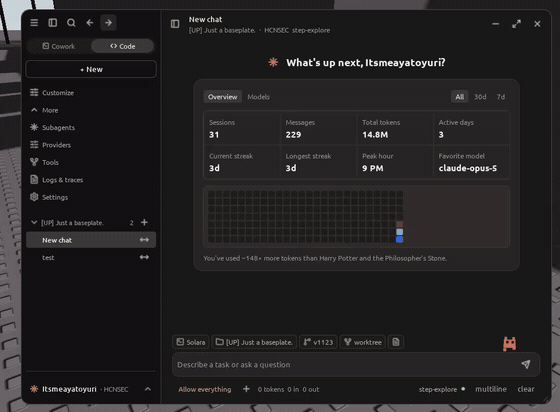Toggle the worktree chip
Viewport: 560px width, 412px height.
(x=363, y=342)
